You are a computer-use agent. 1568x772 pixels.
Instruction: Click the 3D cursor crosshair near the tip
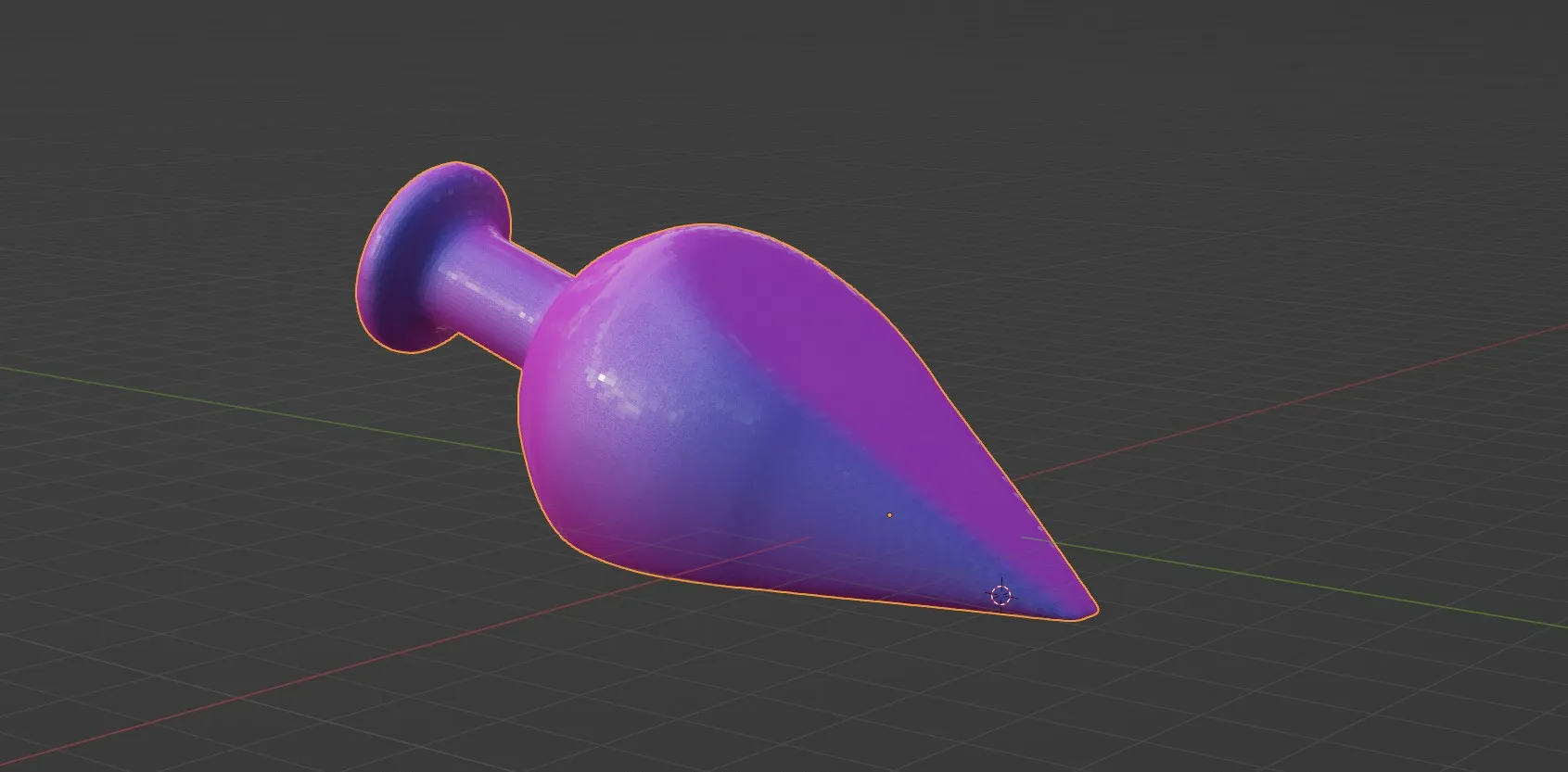tap(1001, 595)
